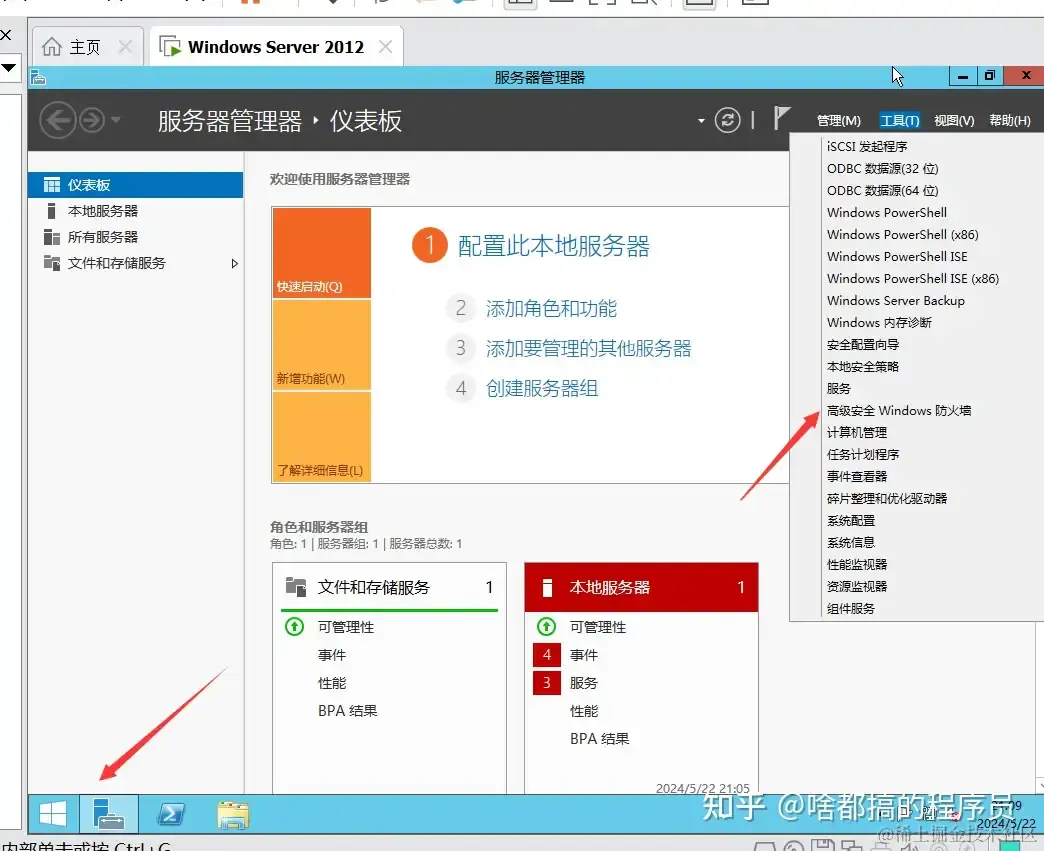Click the green 可管理性 icon in 文件和存储服务 tile
Image resolution: width=1044 pixels, height=851 pixels.
pyautogui.click(x=294, y=627)
